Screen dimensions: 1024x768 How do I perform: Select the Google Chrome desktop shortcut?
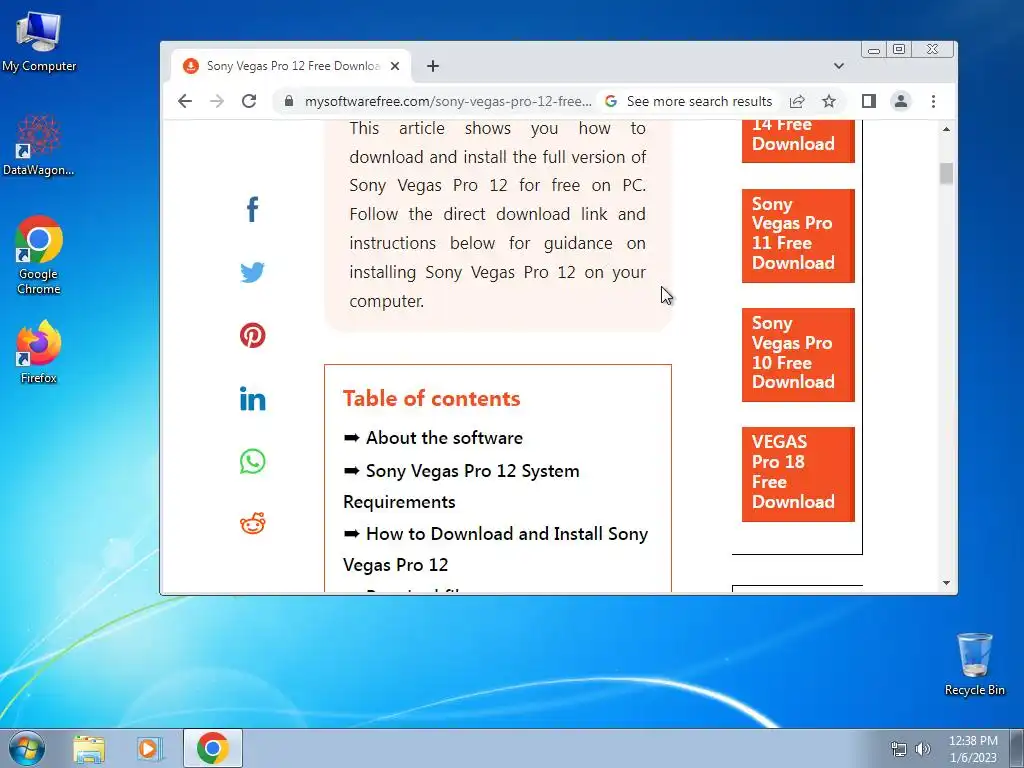coord(39,255)
